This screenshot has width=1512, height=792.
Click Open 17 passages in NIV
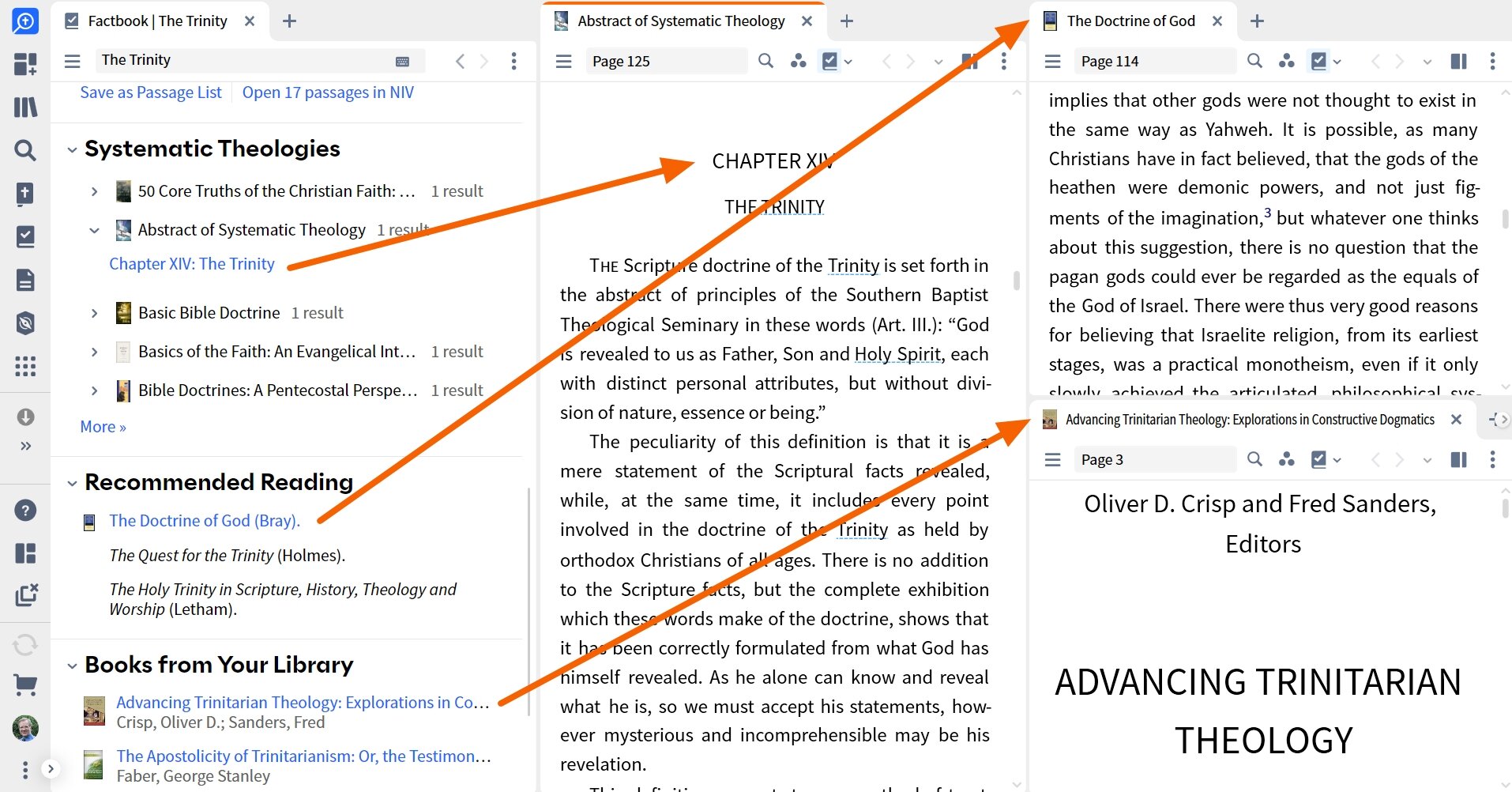[328, 92]
